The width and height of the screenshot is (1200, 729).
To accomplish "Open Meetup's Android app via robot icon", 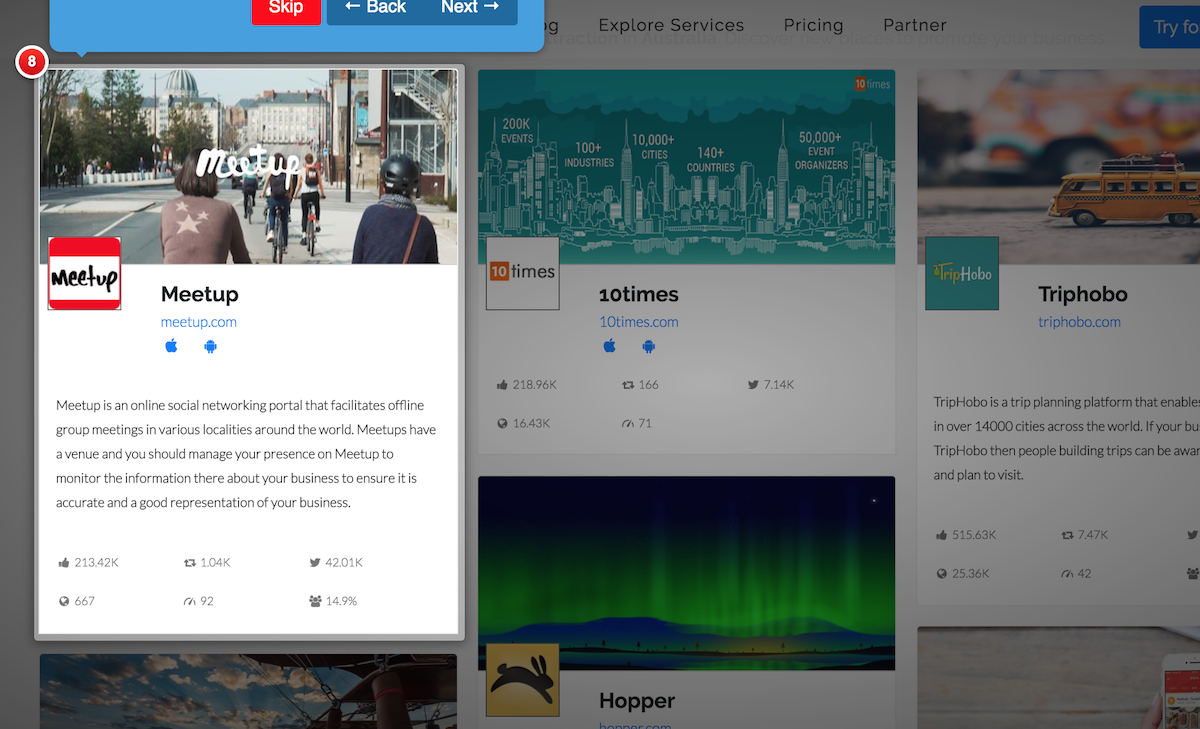I will click(210, 345).
